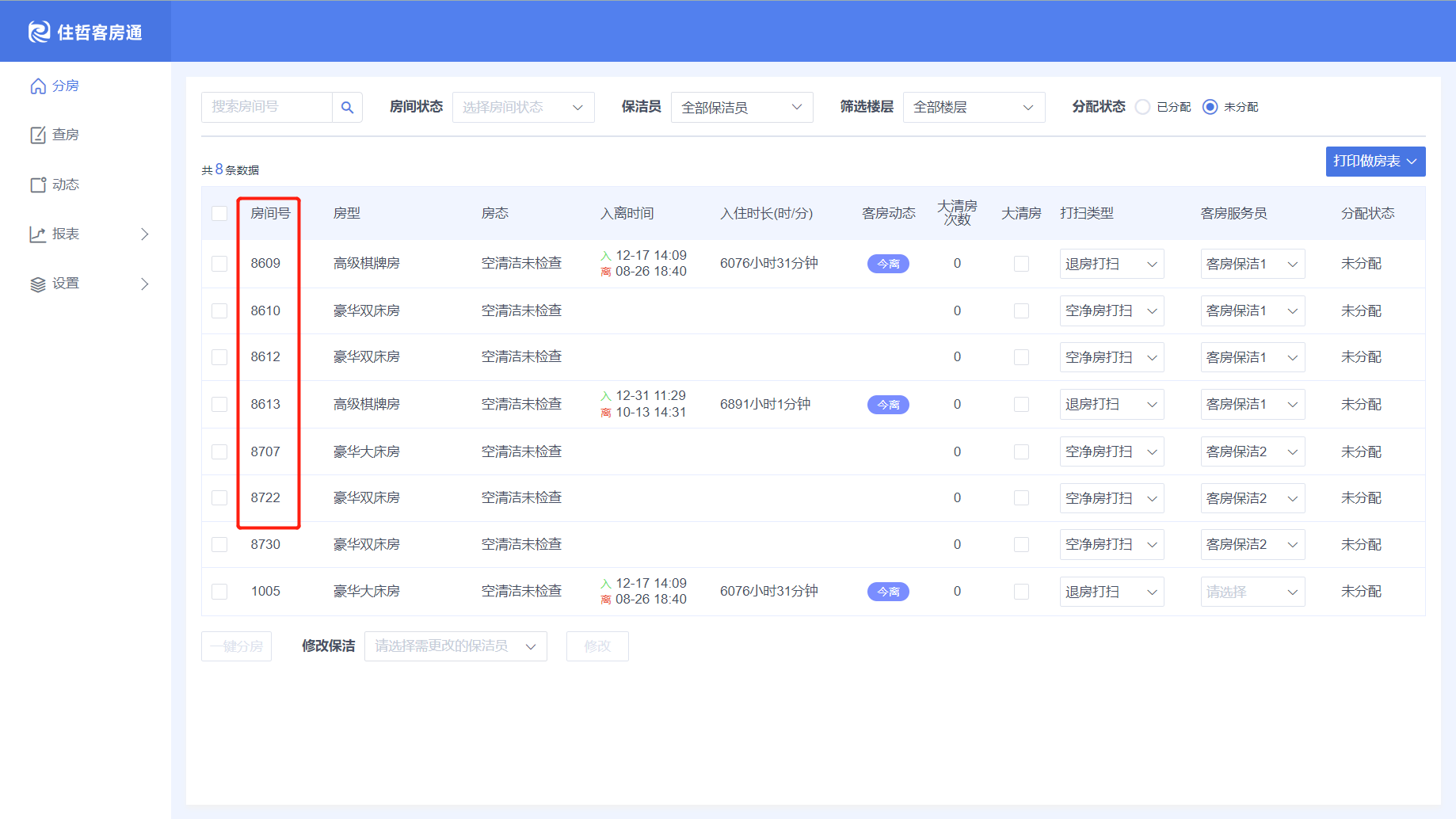
Task: Open 客房服务员 请选择 dropdown for room 1005
Action: (x=1253, y=592)
